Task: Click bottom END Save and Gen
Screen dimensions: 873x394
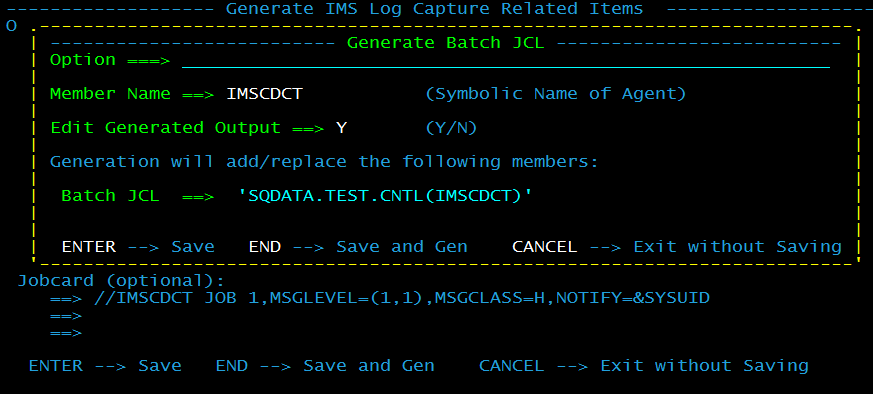Action: pos(325,366)
